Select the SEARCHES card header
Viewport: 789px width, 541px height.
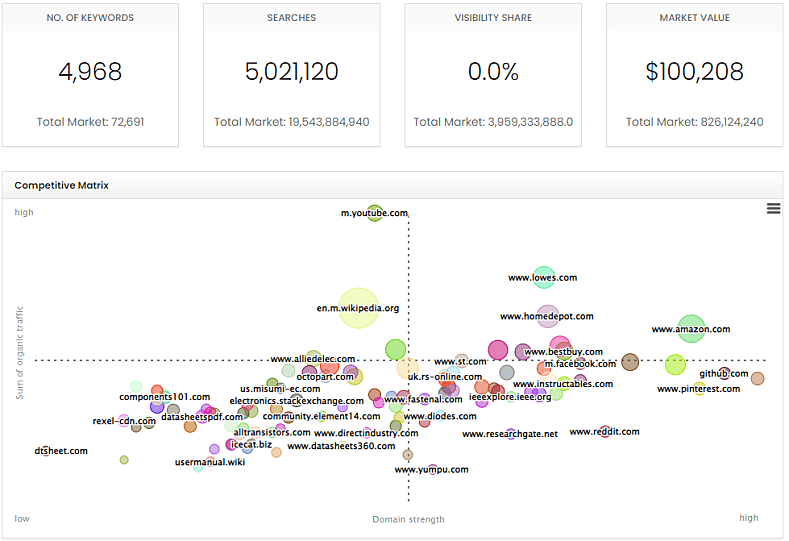tap(291, 18)
